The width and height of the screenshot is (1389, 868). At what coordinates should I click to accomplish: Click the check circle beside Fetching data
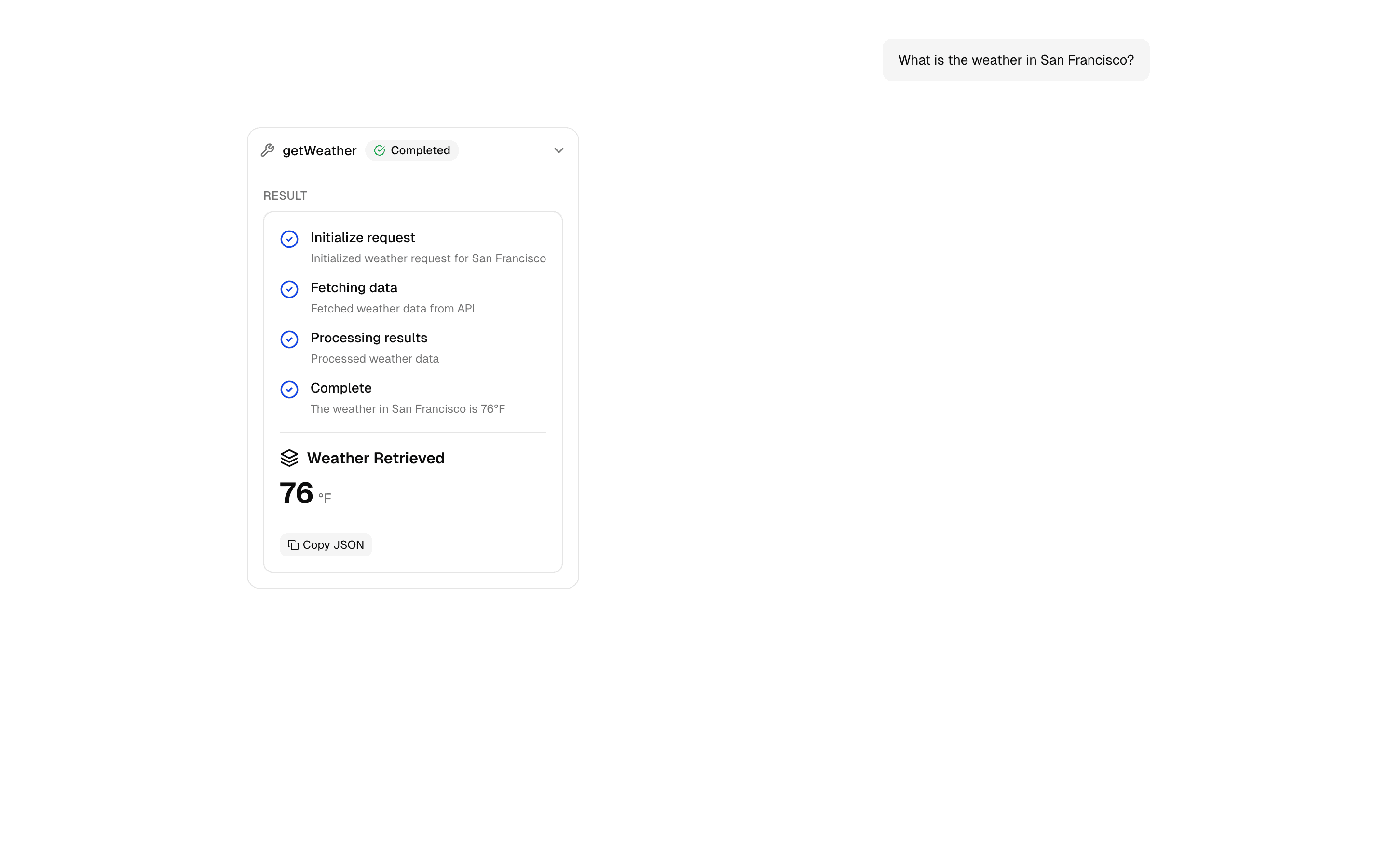[289, 289]
